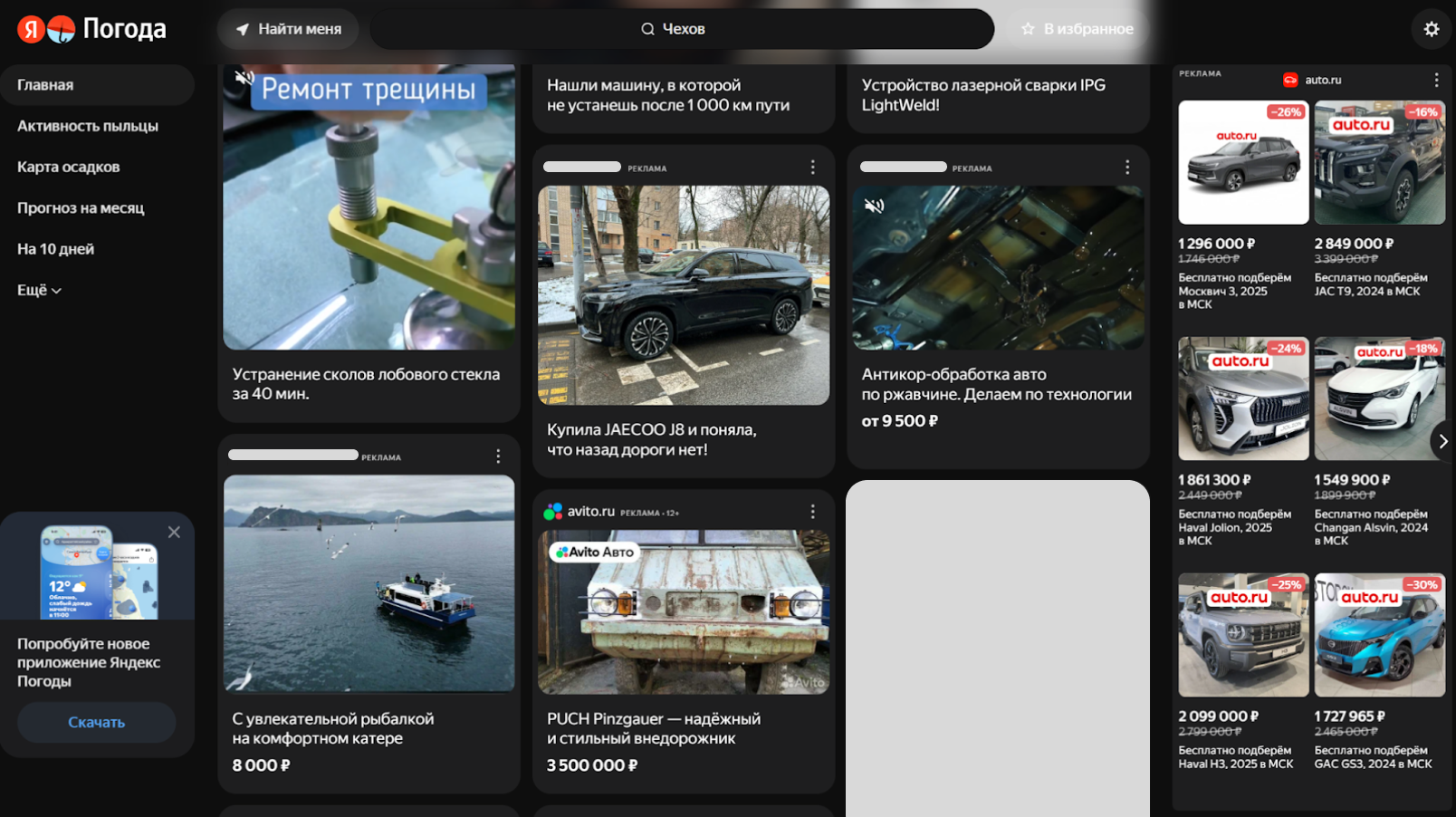The height and width of the screenshot is (817, 1456).
Task: Open Changan Alsvin offer image
Action: click(1380, 399)
